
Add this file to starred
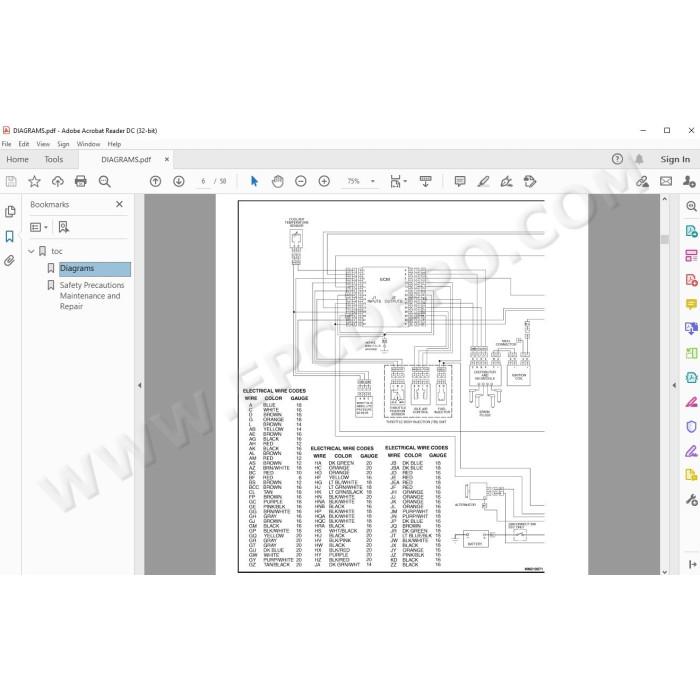34,181
